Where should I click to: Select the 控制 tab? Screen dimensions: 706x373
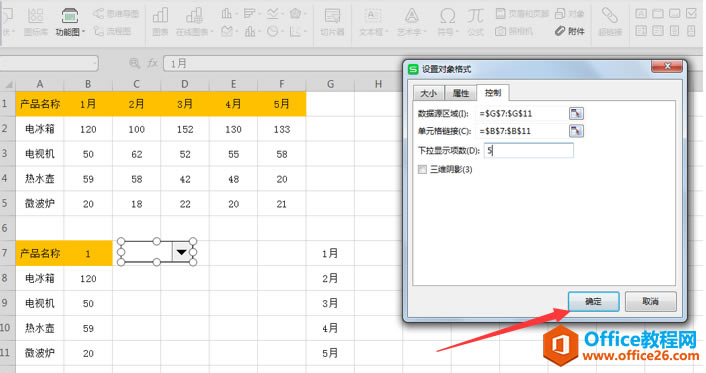[x=493, y=93]
